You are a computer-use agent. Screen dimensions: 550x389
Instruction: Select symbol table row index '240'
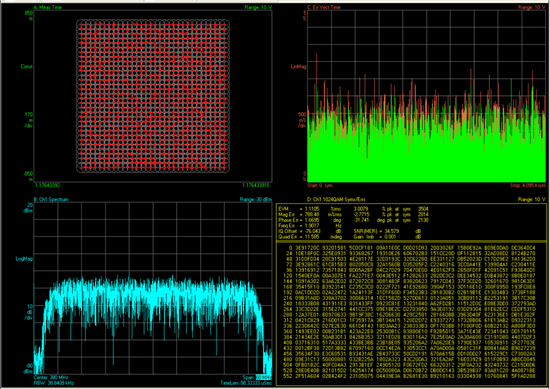(288, 303)
